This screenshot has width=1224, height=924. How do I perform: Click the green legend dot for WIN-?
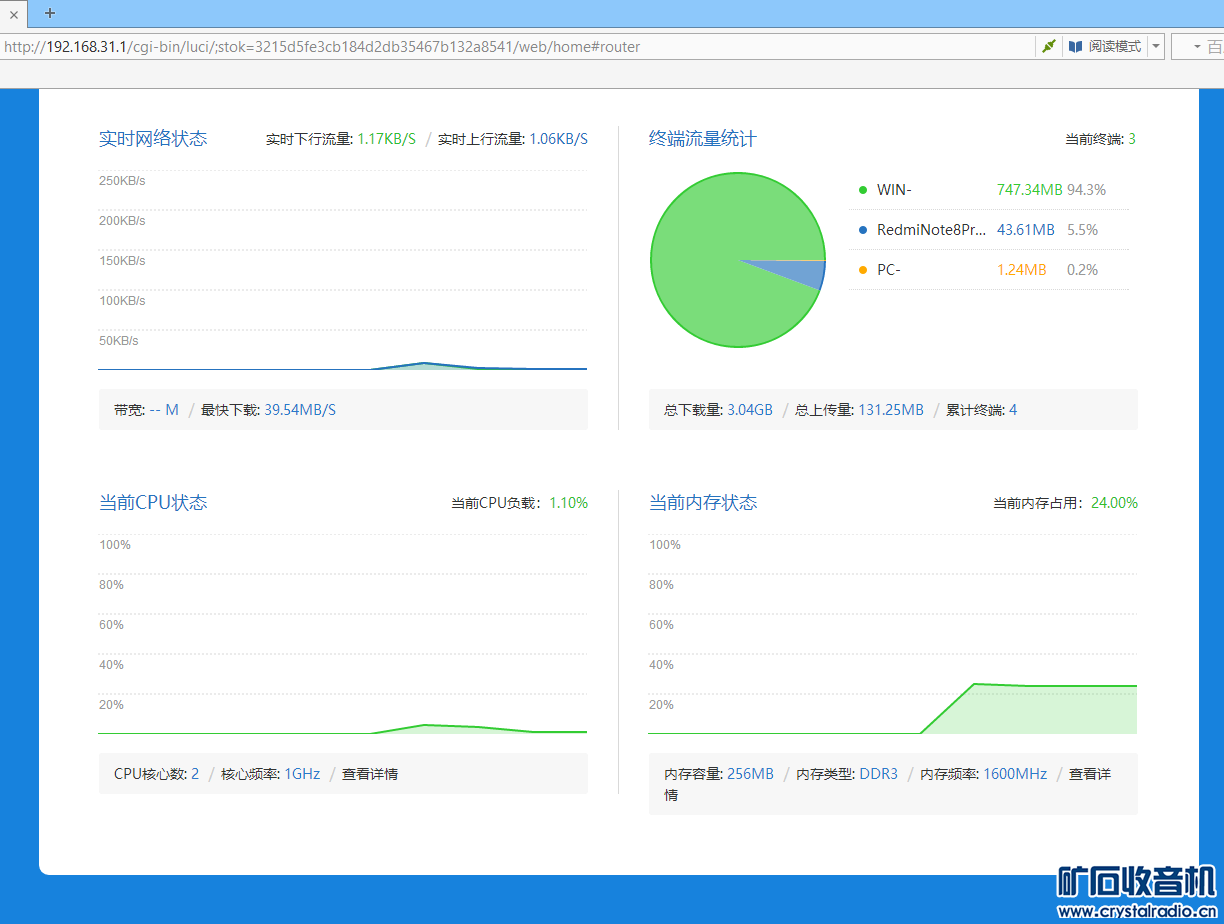tap(863, 190)
